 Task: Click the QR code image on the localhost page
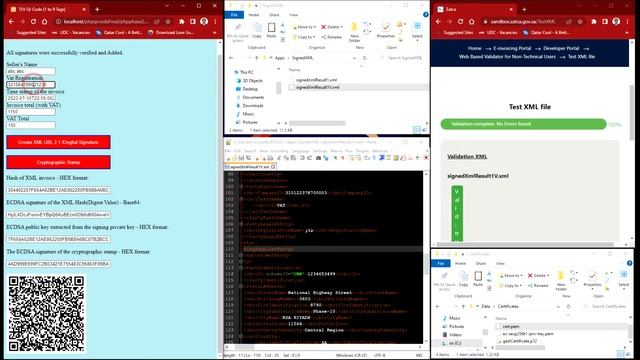pyautogui.click(x=46, y=313)
